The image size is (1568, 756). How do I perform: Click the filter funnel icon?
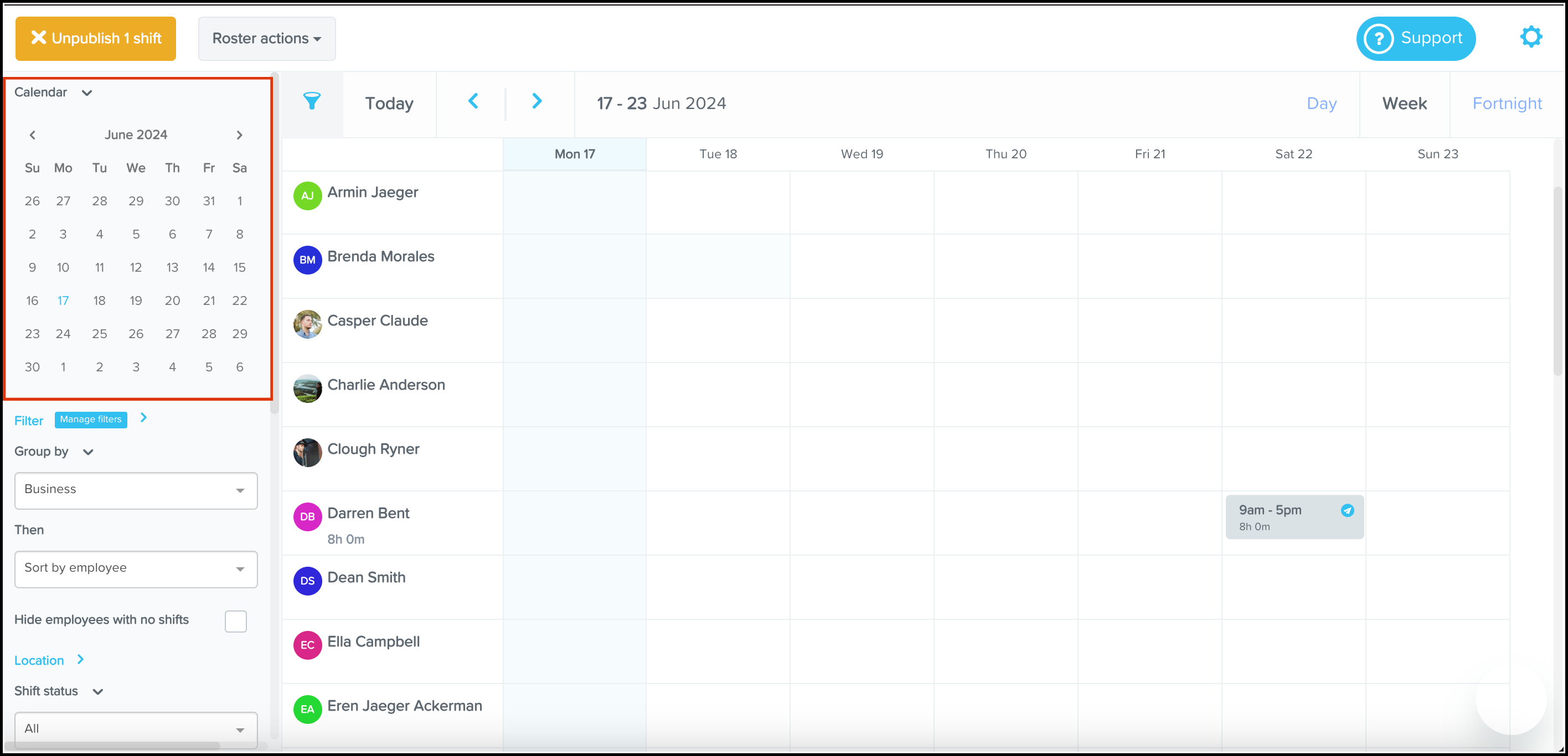312,102
